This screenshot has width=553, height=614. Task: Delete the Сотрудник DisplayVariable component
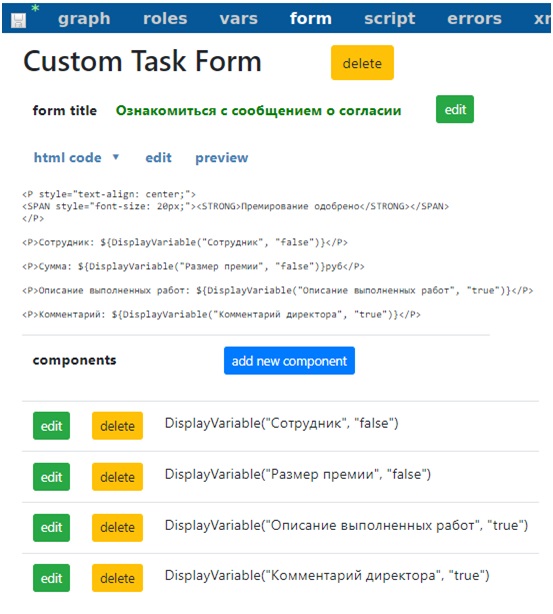117,426
